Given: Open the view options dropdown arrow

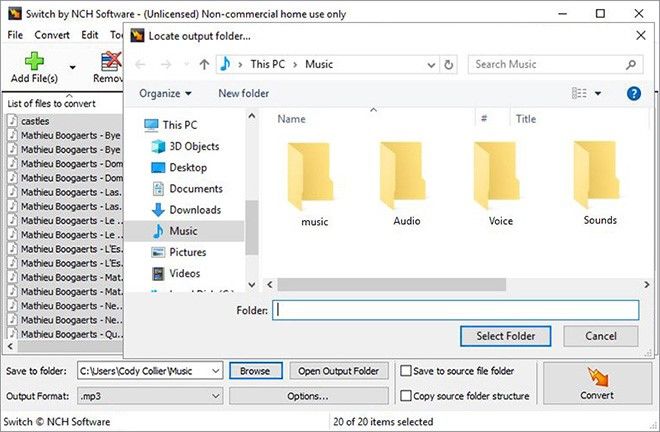Looking at the screenshot, I should point(598,93).
